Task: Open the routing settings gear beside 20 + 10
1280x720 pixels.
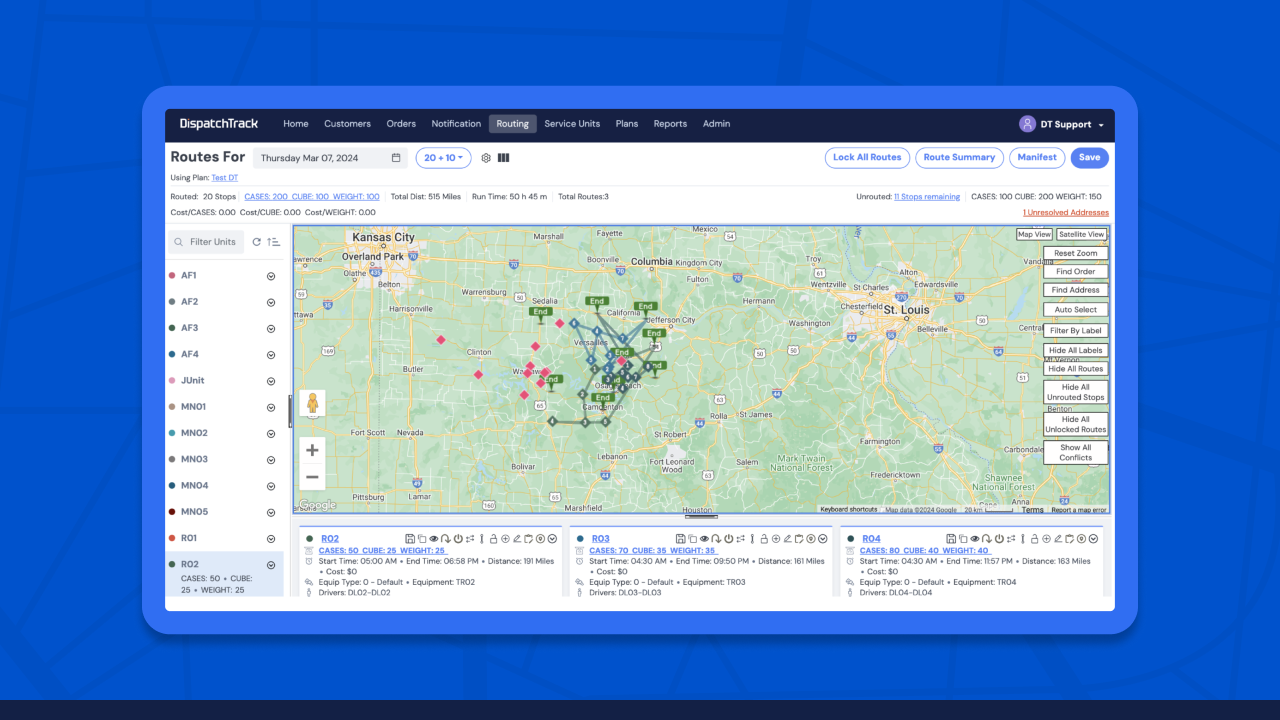Action: [485, 157]
